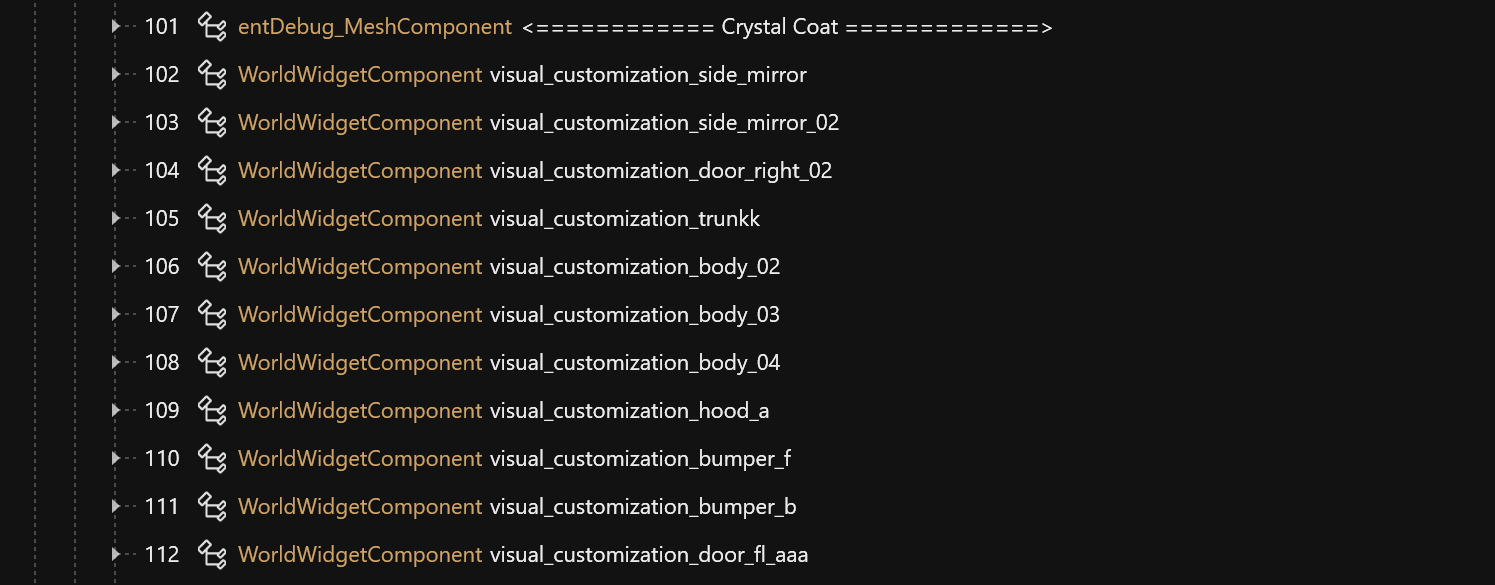Expand the visual_customization_body_04 row arrow
The height and width of the screenshot is (585, 1495).
(116, 362)
